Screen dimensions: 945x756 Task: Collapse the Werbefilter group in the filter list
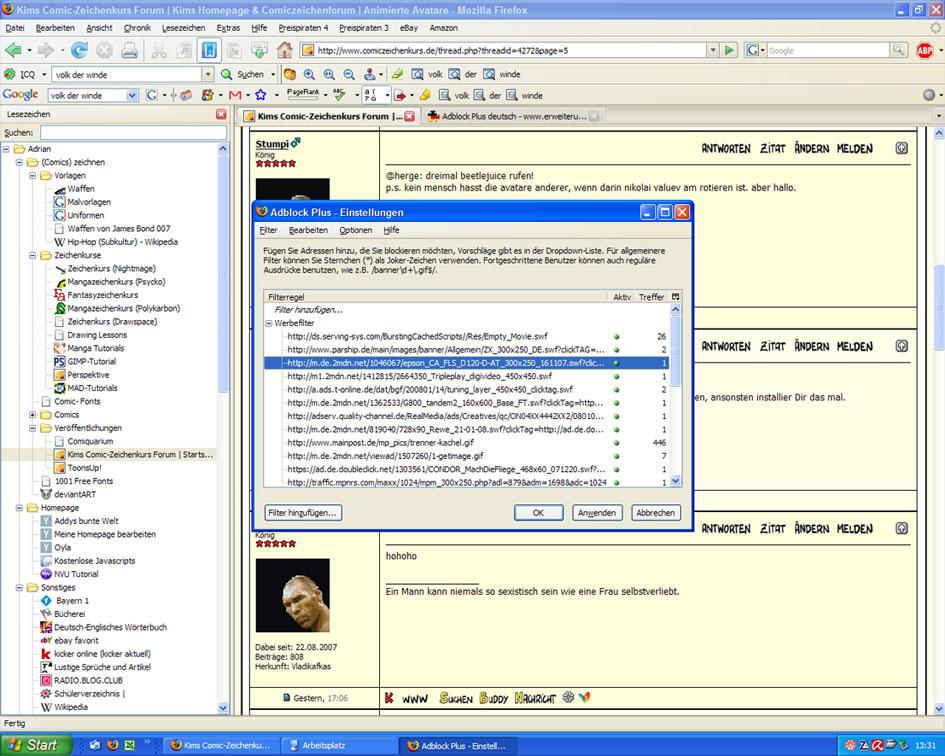pyautogui.click(x=269, y=324)
